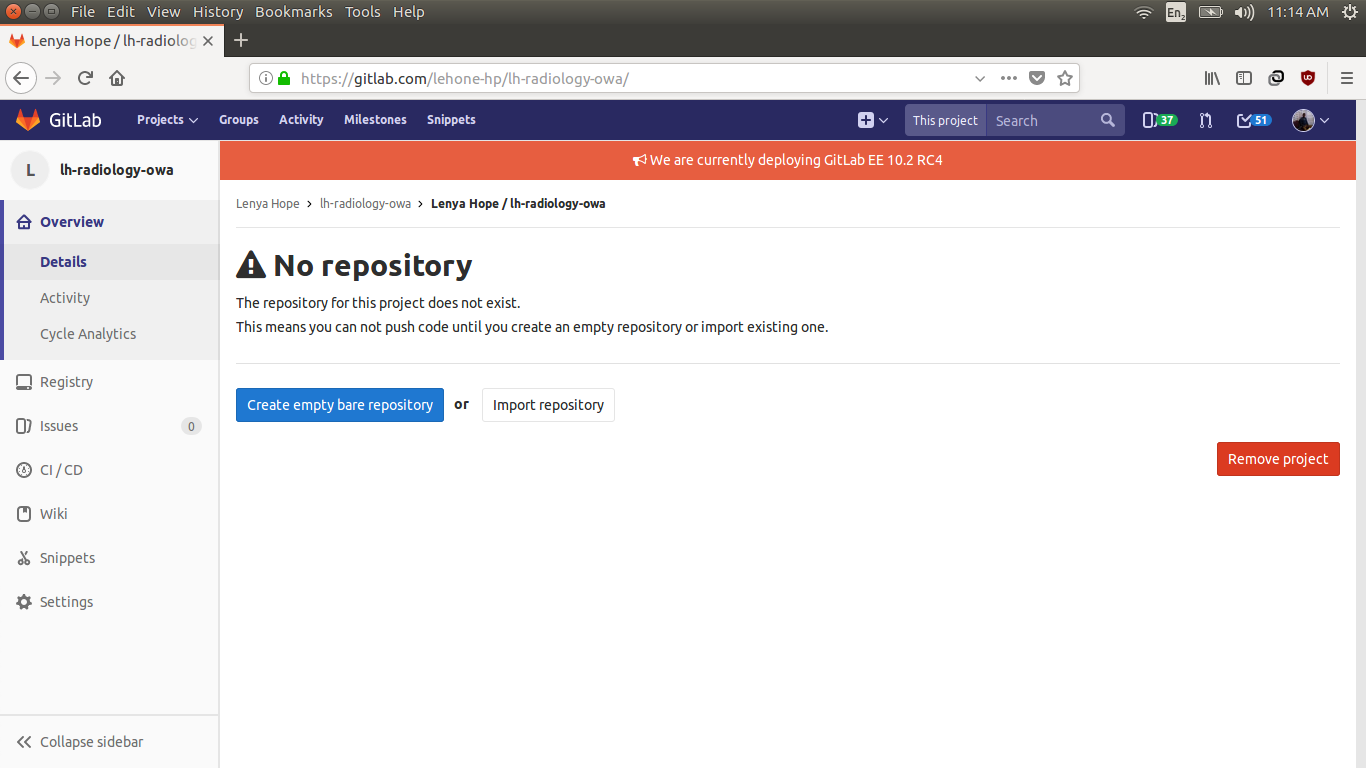Expand the Projects dropdown in navbar
This screenshot has width=1366, height=768.
167,120
